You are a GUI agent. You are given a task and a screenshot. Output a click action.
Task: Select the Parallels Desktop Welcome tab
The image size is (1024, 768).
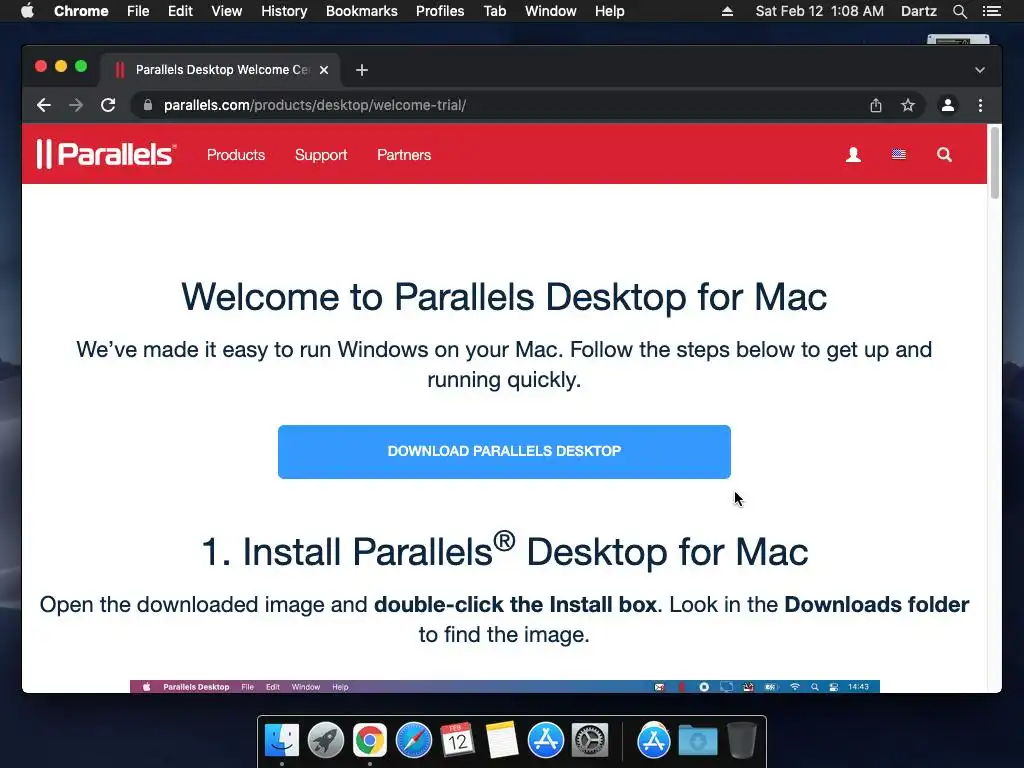220,70
